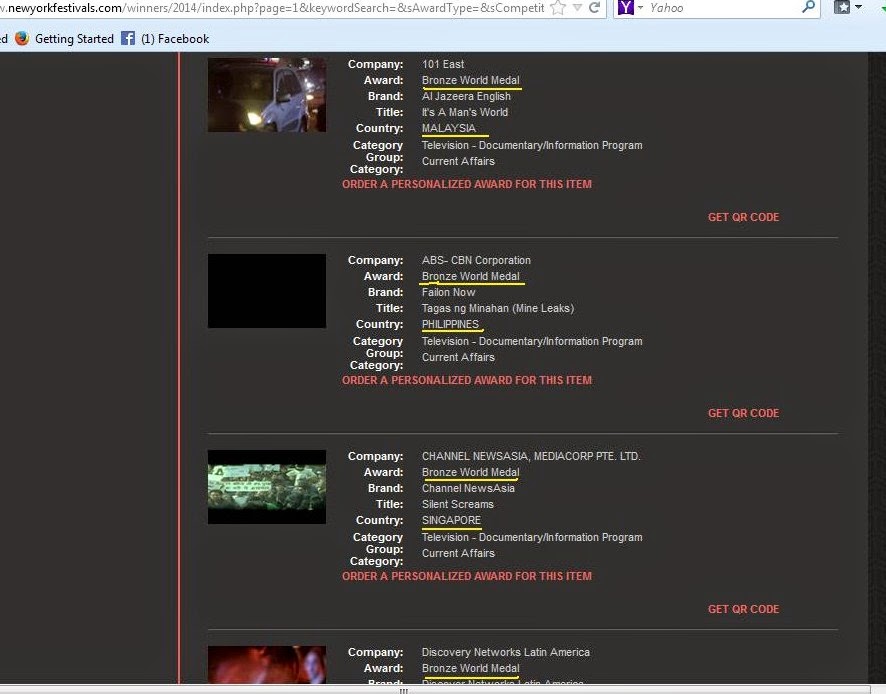886x694 pixels.
Task: Open the Silent Screams video thumbnail
Action: point(267,487)
